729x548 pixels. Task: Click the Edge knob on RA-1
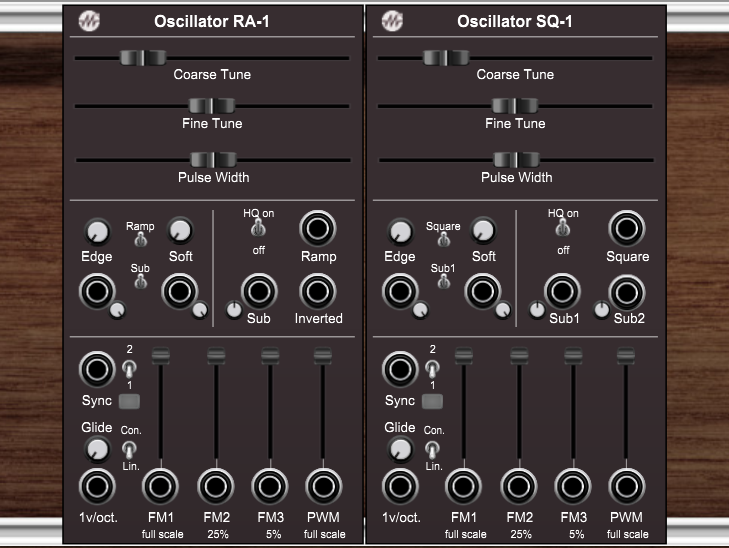coord(97,231)
